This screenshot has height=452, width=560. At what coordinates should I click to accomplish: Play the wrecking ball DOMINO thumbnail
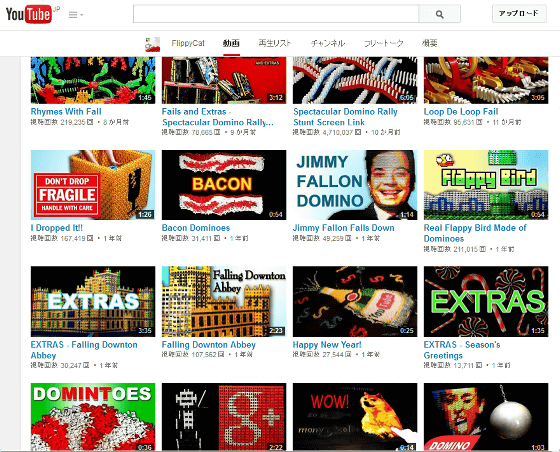point(486,417)
